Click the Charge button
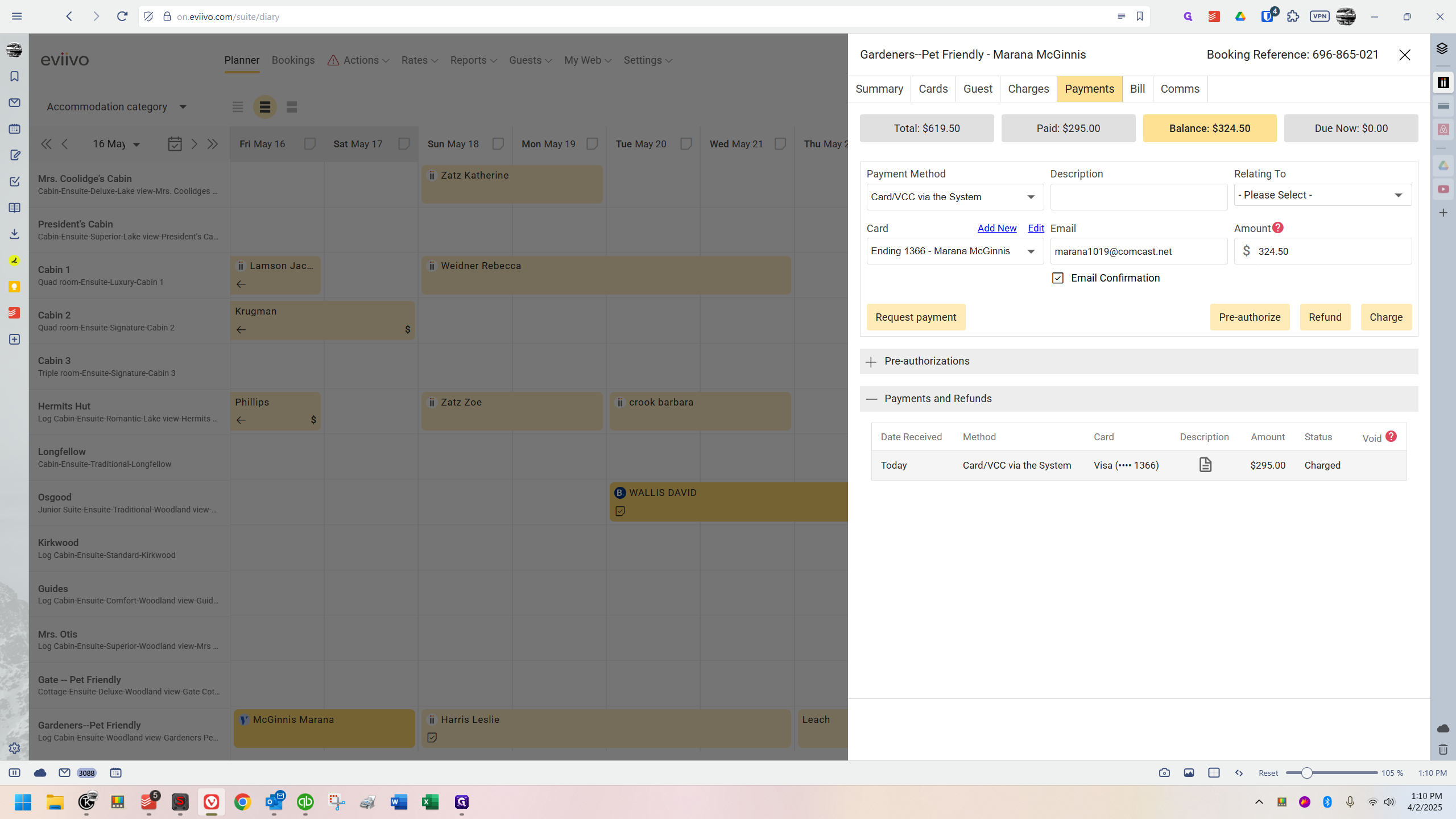This screenshot has height=819, width=1456. coord(1386,317)
